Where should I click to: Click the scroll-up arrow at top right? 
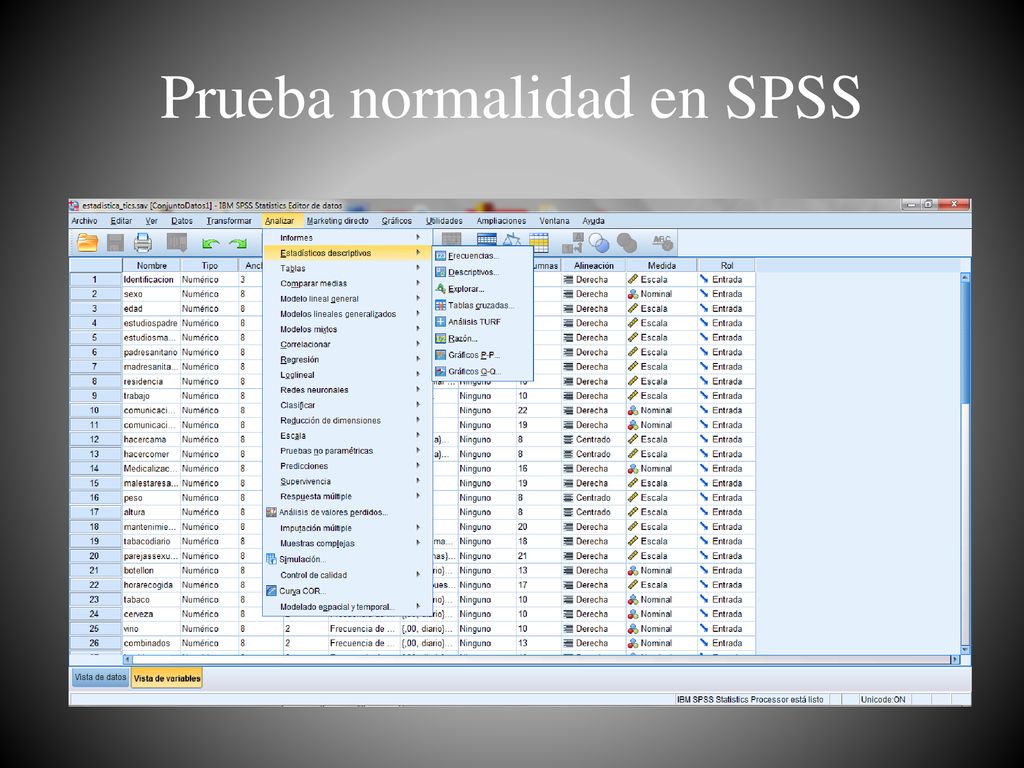(965, 278)
